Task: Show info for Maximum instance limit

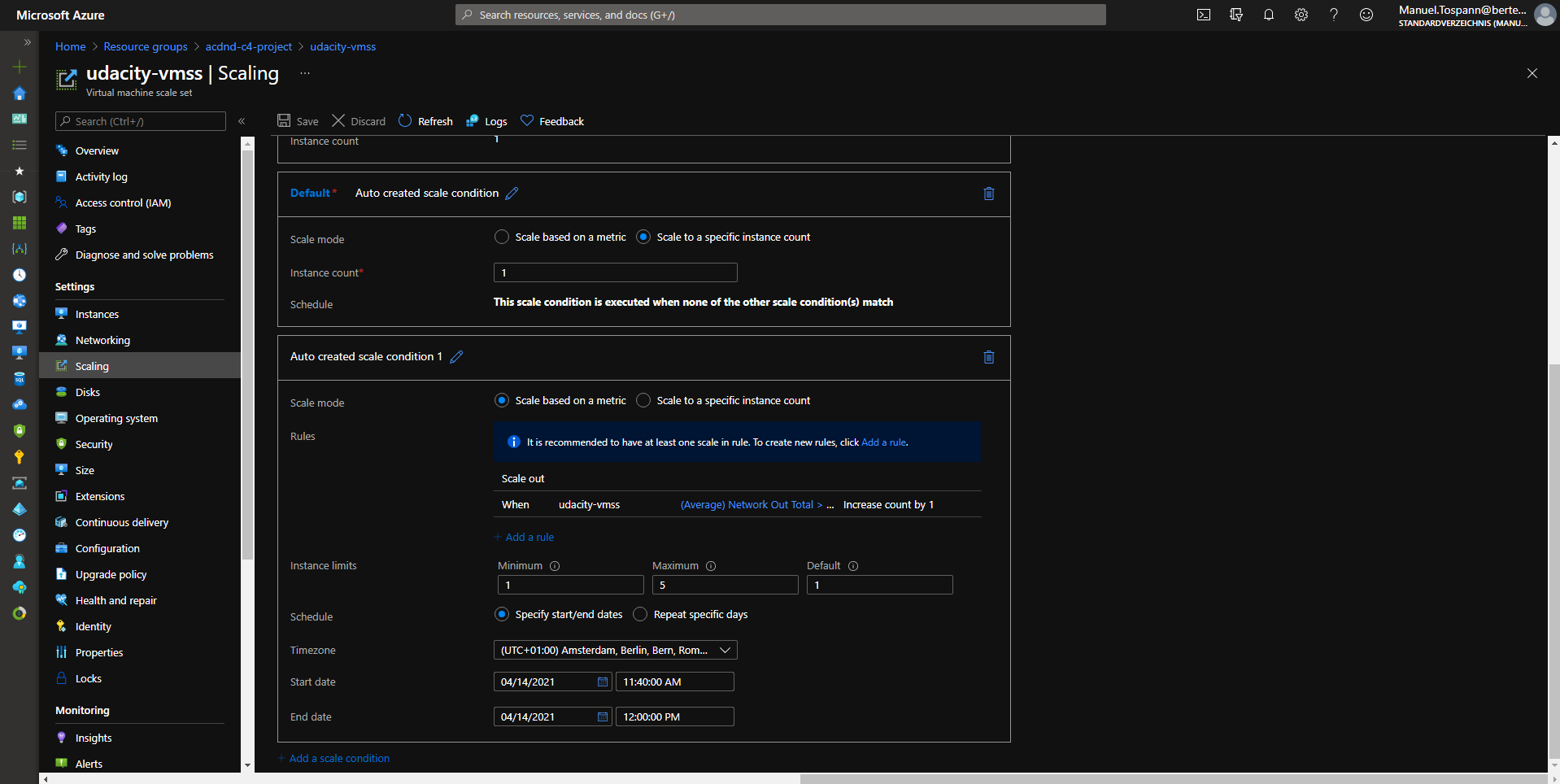Action: (711, 566)
